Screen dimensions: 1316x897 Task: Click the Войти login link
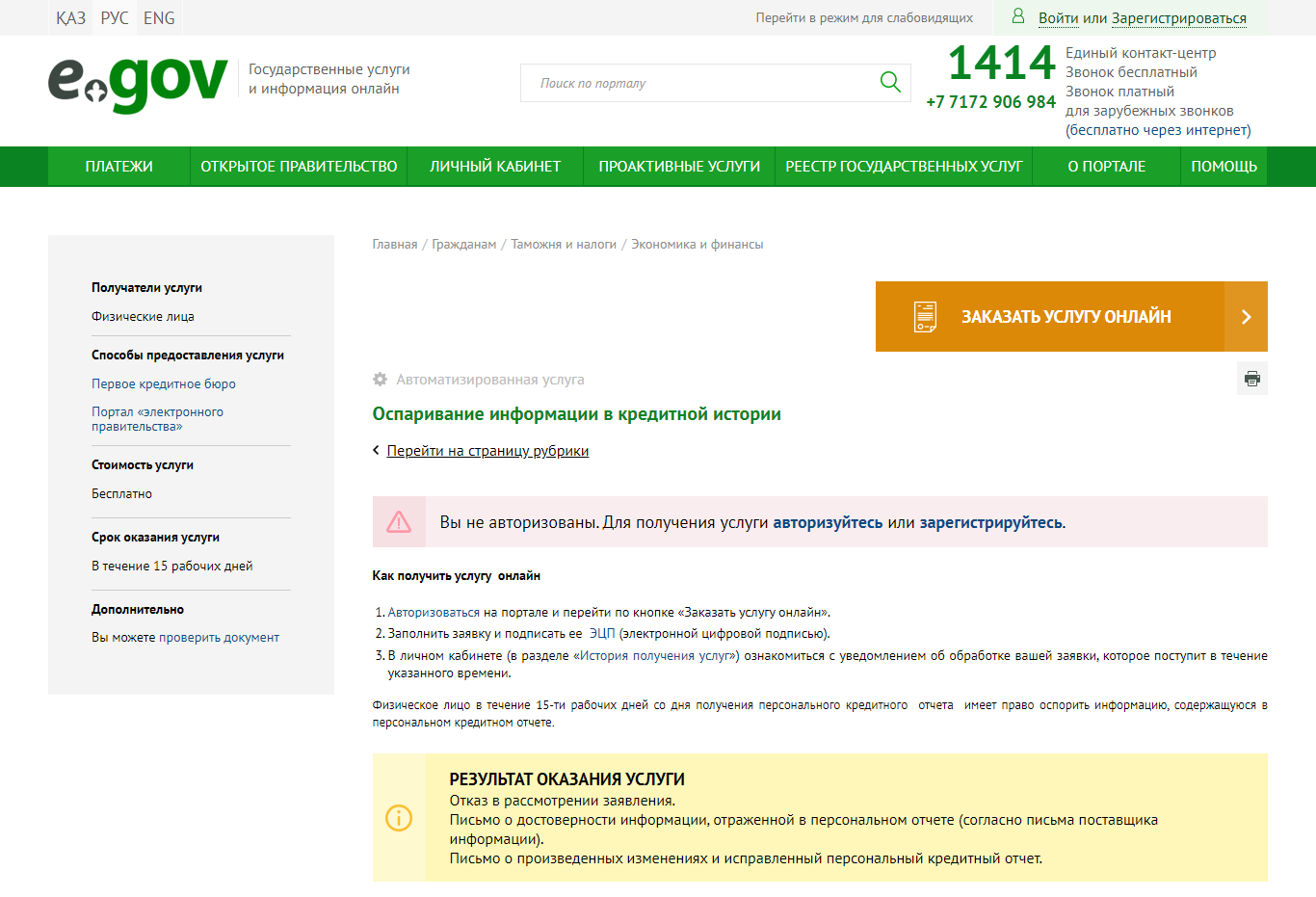(x=1059, y=18)
